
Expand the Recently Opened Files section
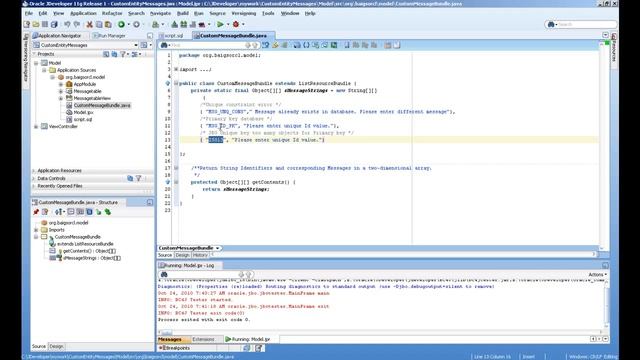pos(34,186)
